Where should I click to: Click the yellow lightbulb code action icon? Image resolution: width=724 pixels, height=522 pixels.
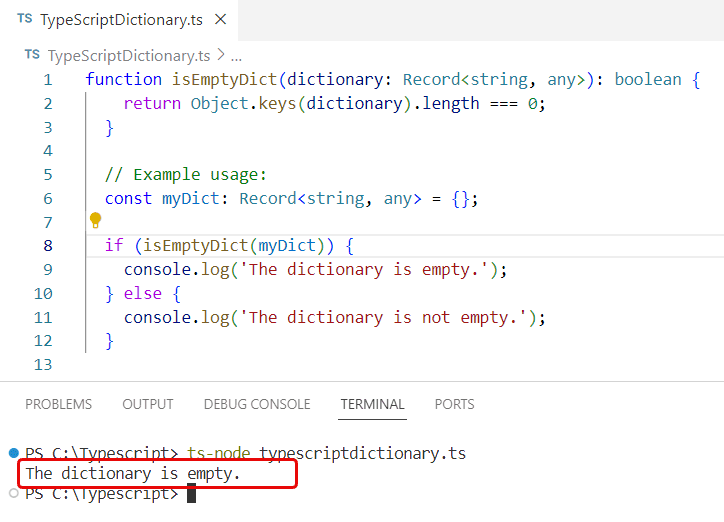(x=96, y=220)
